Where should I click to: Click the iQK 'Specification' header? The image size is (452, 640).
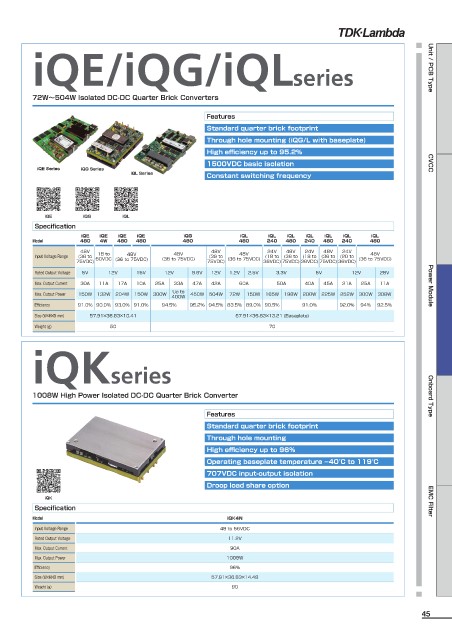pos(213,508)
